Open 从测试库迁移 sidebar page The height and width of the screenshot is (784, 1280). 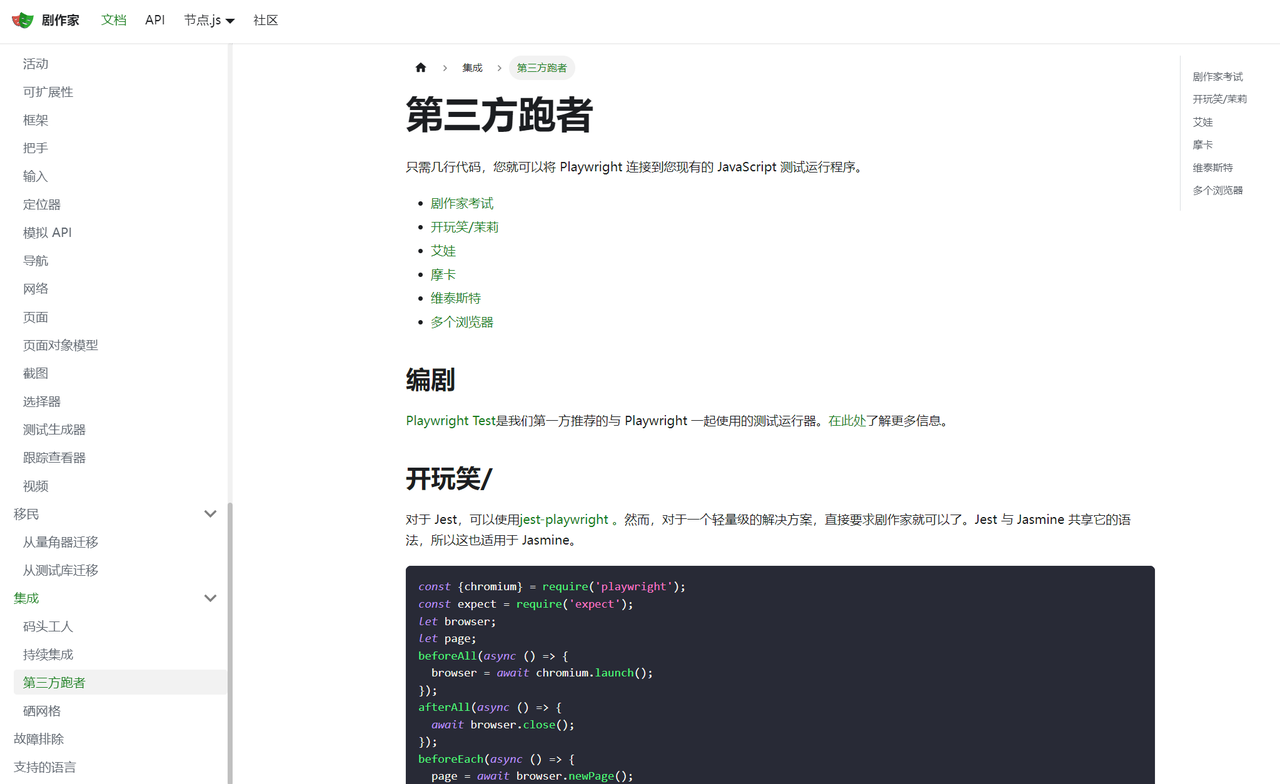pyautogui.click(x=61, y=570)
